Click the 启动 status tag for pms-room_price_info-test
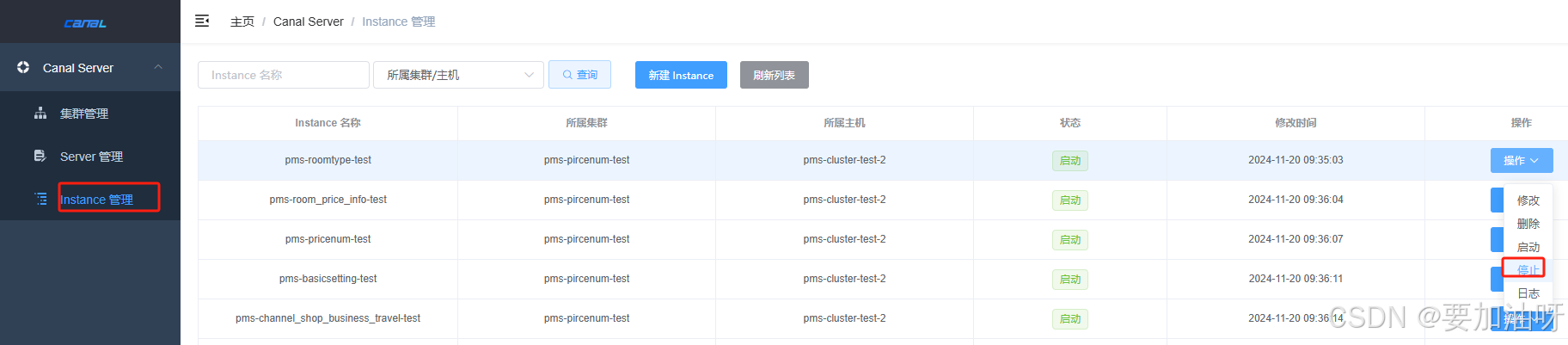Viewport: 1568px width, 345px height. pos(1070,200)
